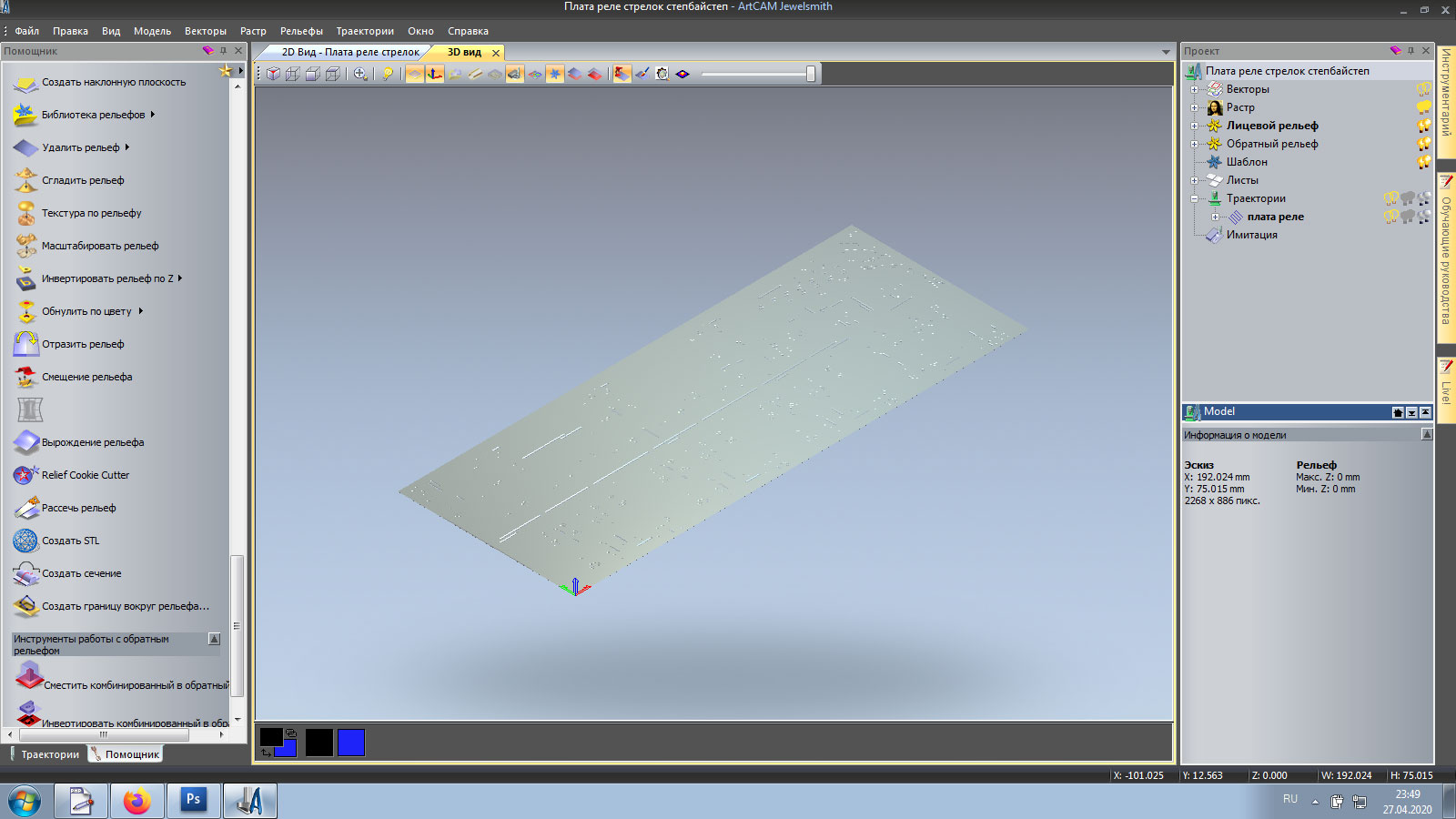The width and height of the screenshot is (1456, 819).
Task: Click the Texture relief icon
Action: tap(26, 213)
